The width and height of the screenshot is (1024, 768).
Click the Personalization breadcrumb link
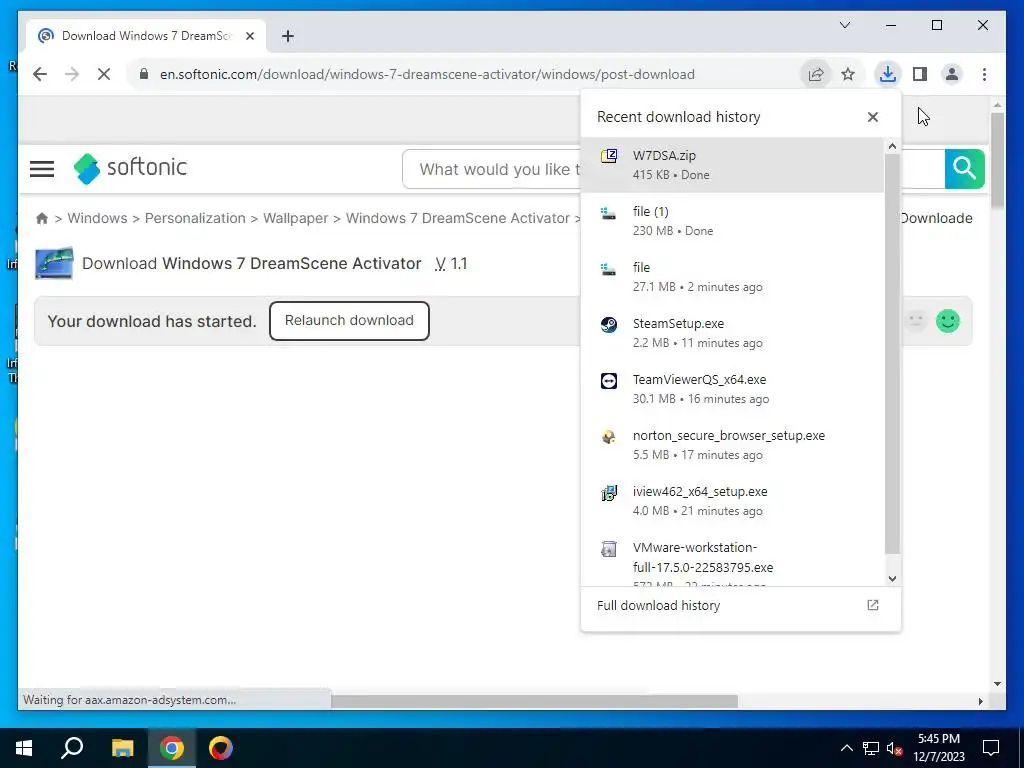[195, 218]
